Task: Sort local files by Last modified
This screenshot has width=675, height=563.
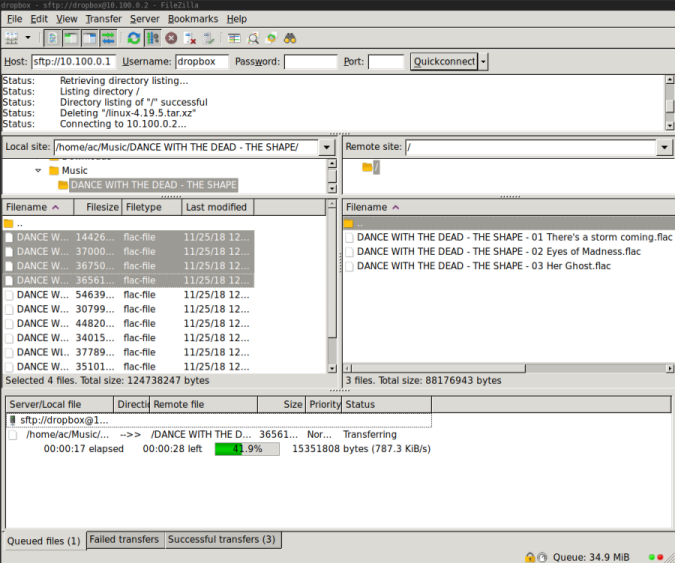Action: (218, 207)
